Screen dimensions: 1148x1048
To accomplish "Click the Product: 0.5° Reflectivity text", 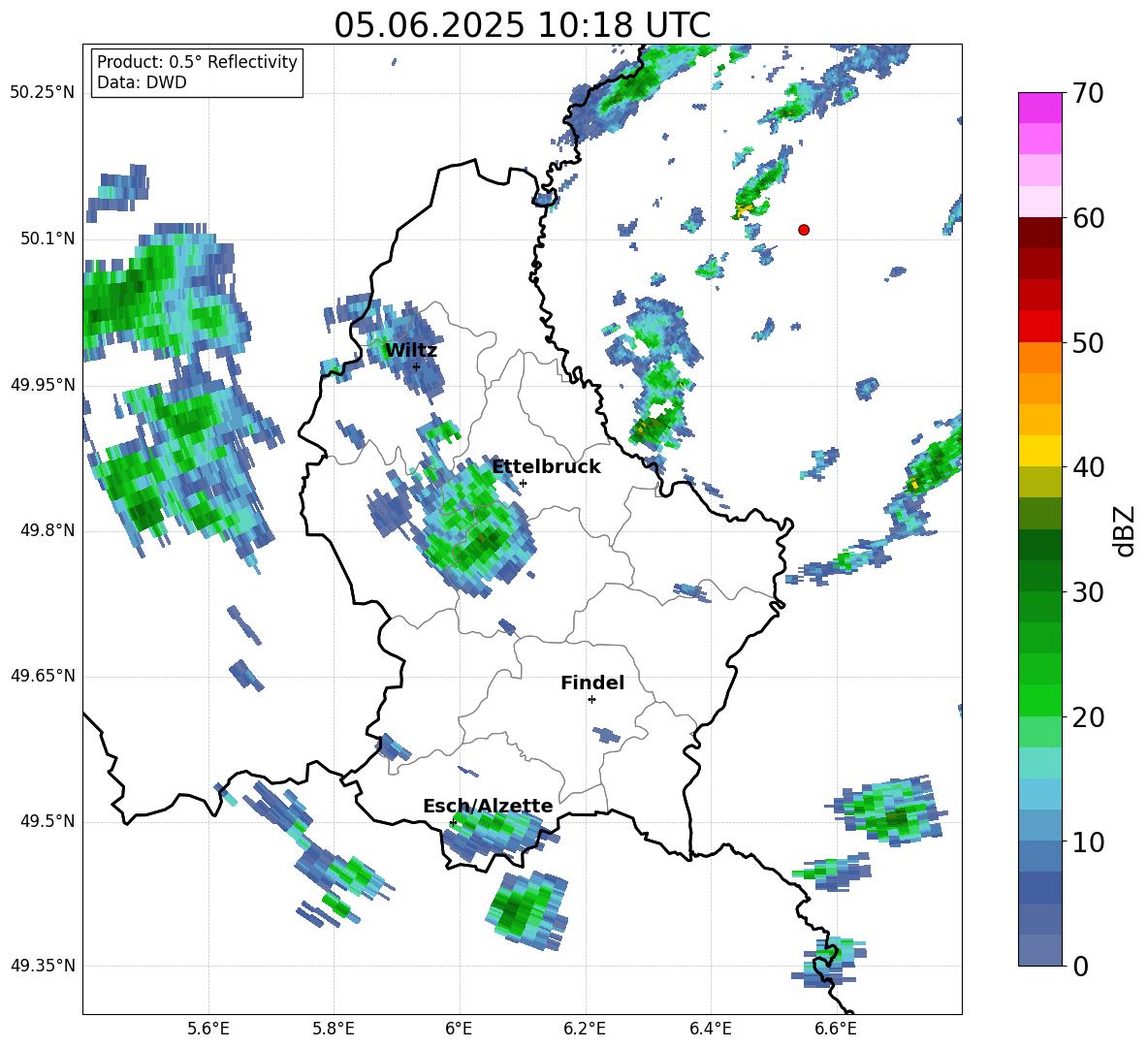I will pyautogui.click(x=197, y=62).
